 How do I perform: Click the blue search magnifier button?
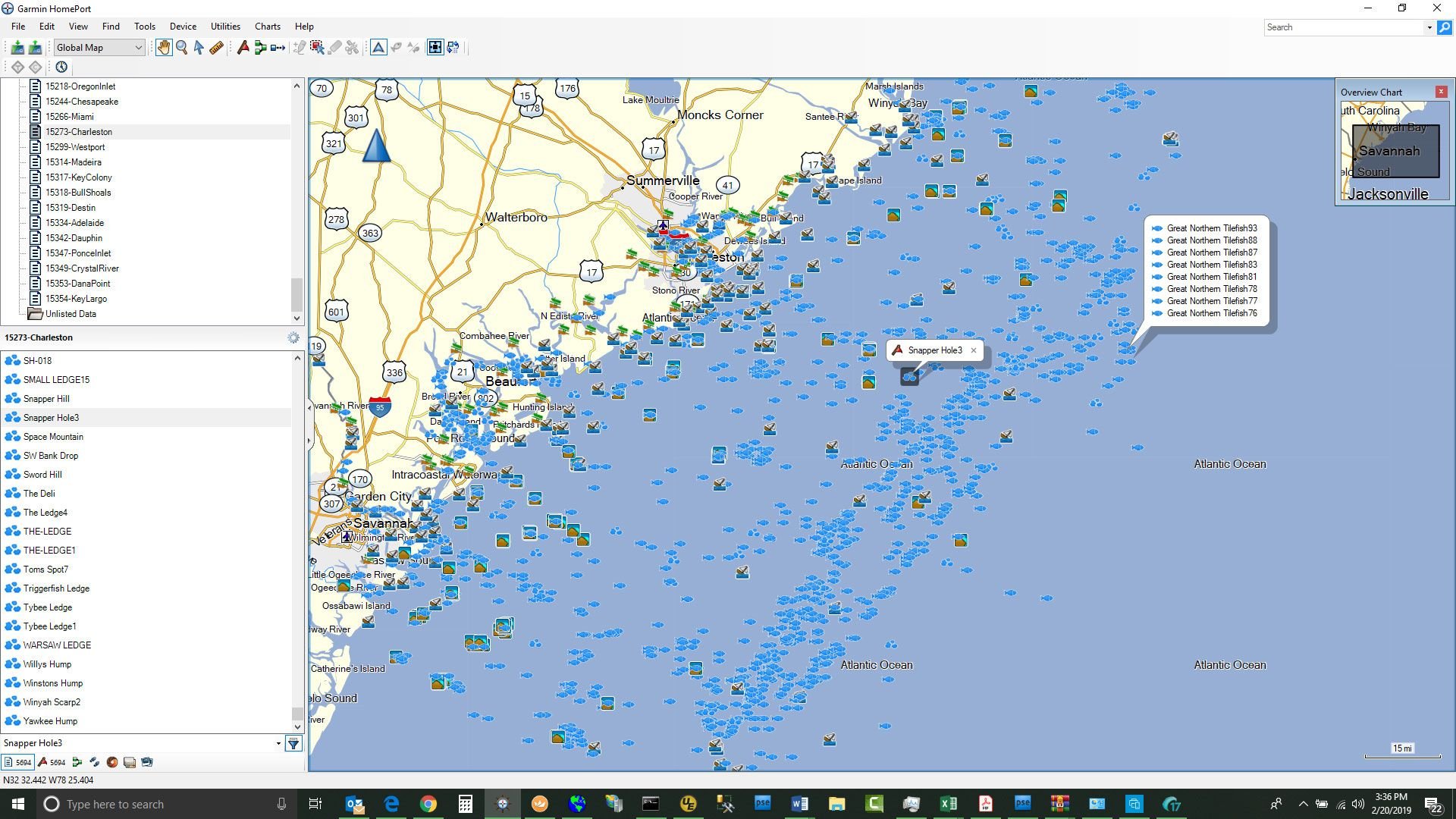point(1445,27)
